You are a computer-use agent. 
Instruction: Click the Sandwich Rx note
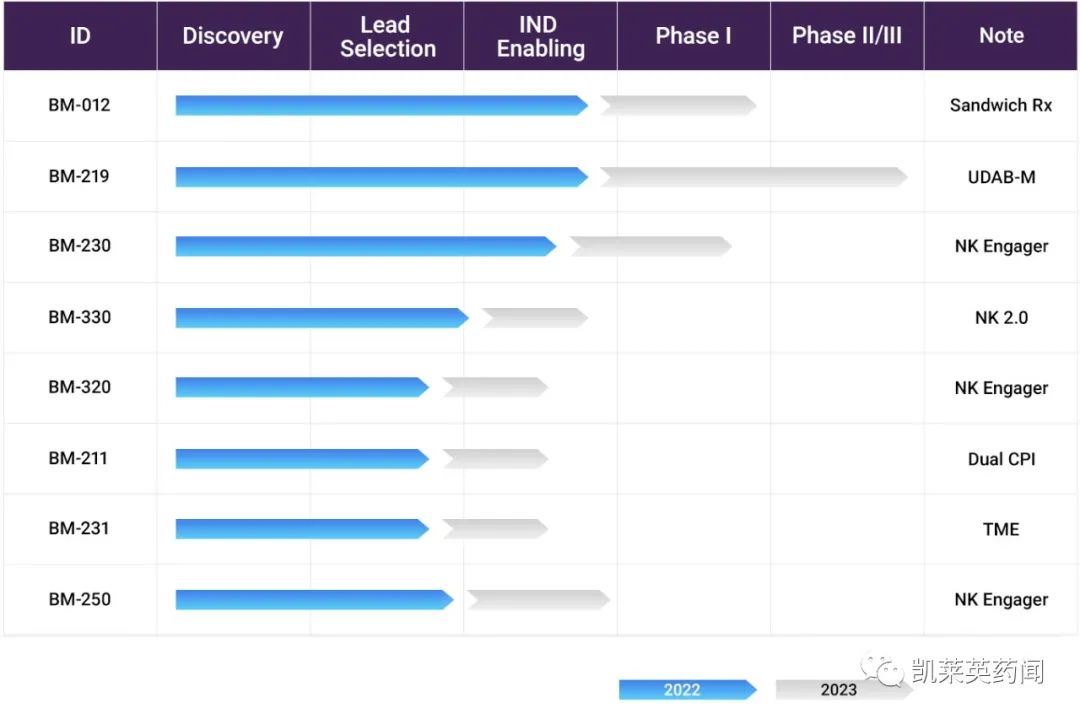1001,105
